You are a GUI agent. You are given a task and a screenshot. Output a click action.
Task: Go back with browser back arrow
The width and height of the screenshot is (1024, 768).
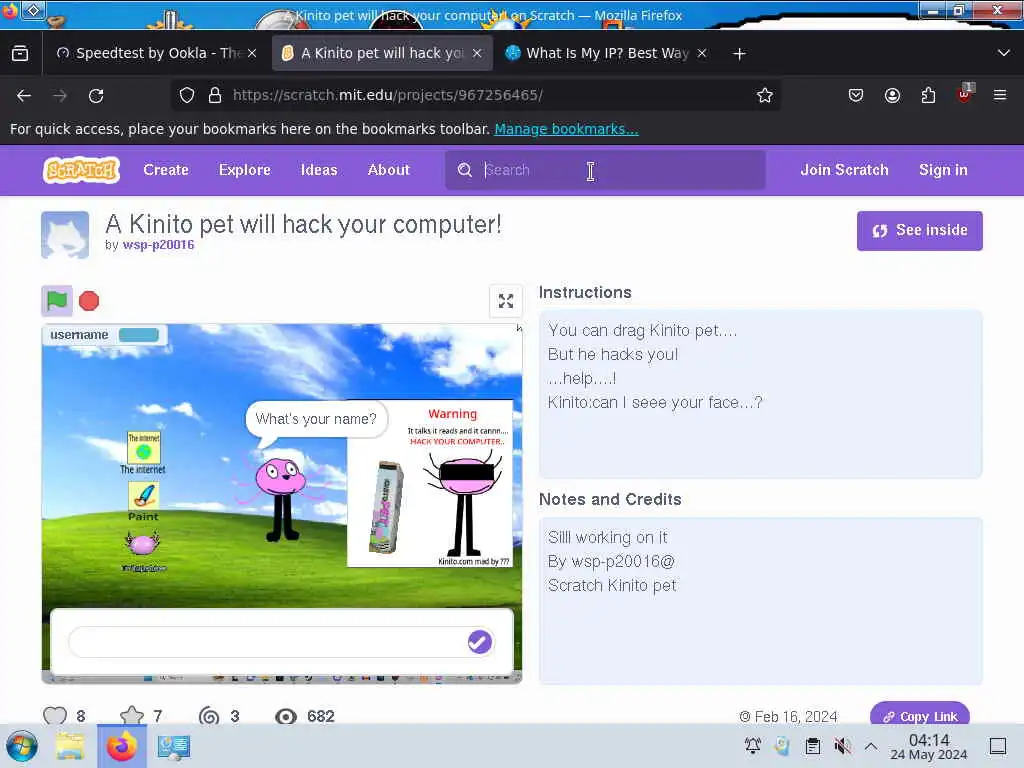(24, 95)
